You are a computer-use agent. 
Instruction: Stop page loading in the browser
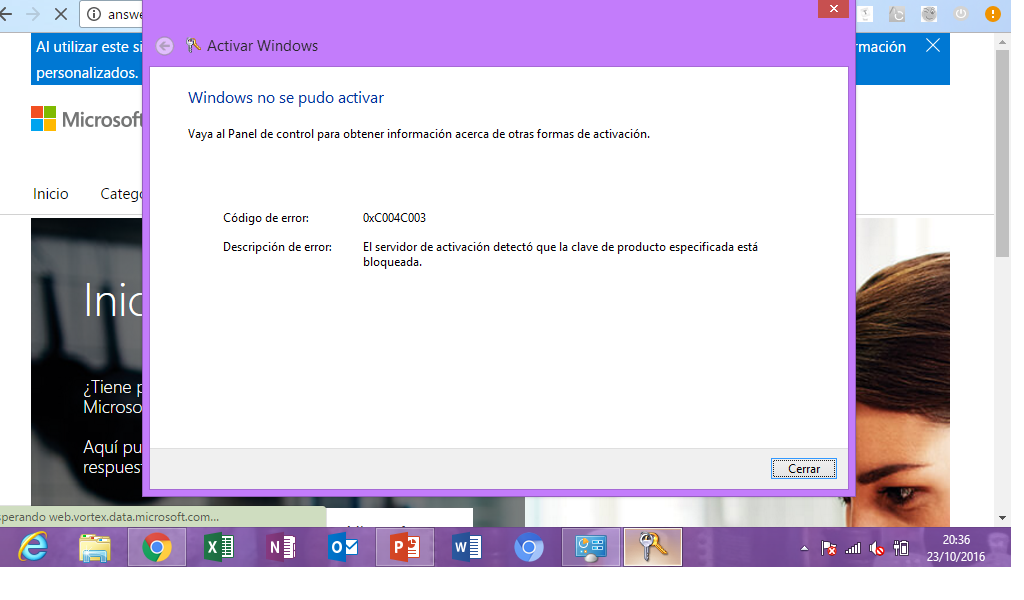coord(61,14)
